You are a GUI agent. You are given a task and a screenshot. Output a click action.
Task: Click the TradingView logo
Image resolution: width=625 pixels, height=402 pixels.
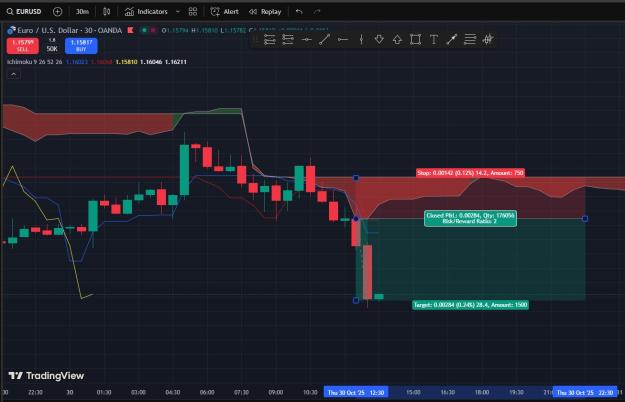[46, 376]
